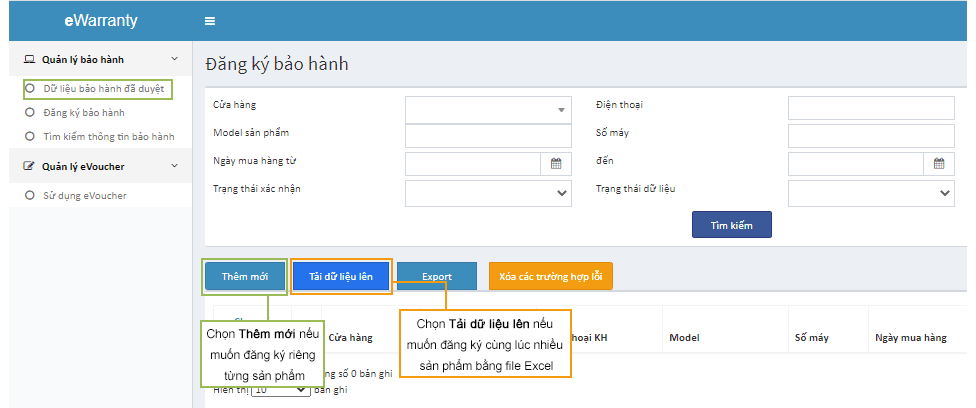
Task: Expand the Trạng thái dữ liệu dropdown
Action: (870, 193)
